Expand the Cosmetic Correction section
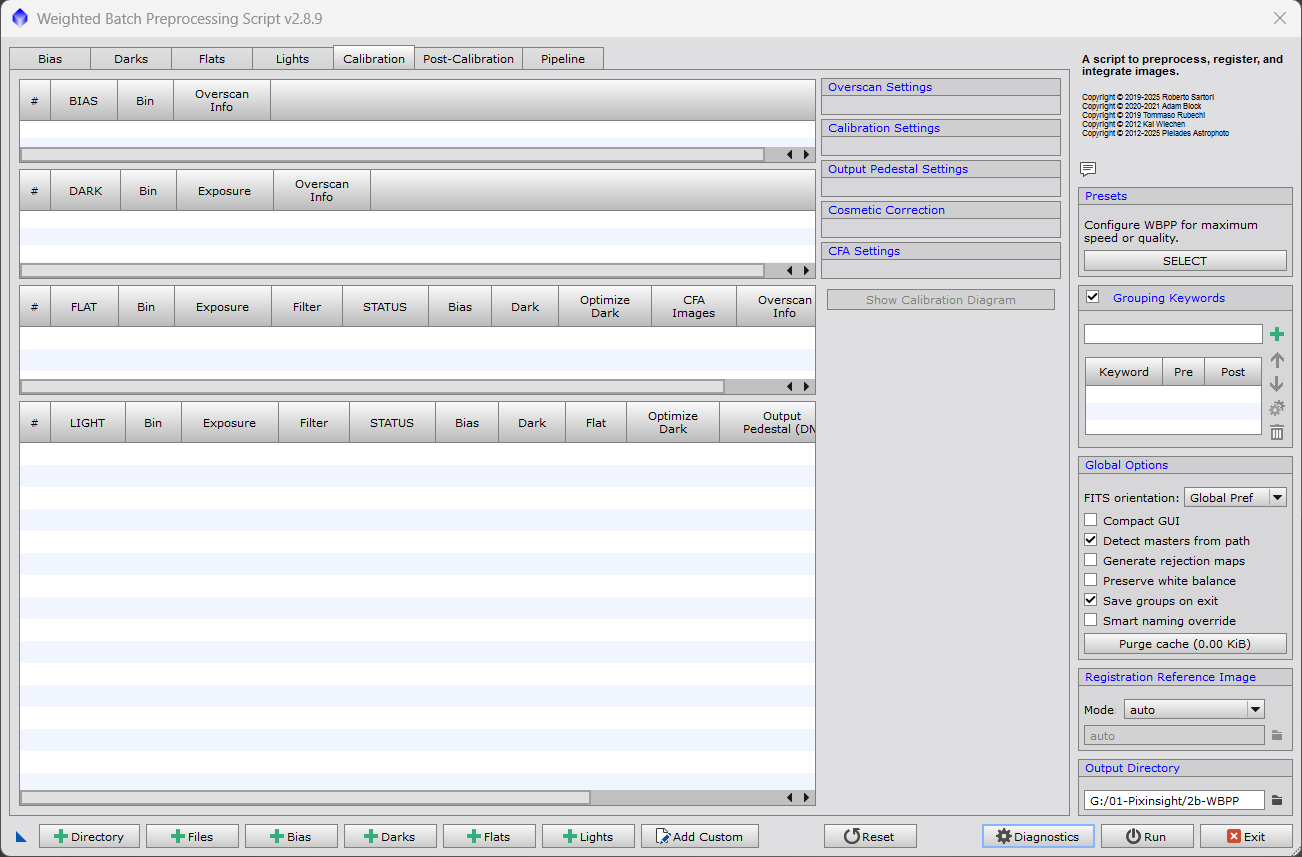 click(x=940, y=210)
